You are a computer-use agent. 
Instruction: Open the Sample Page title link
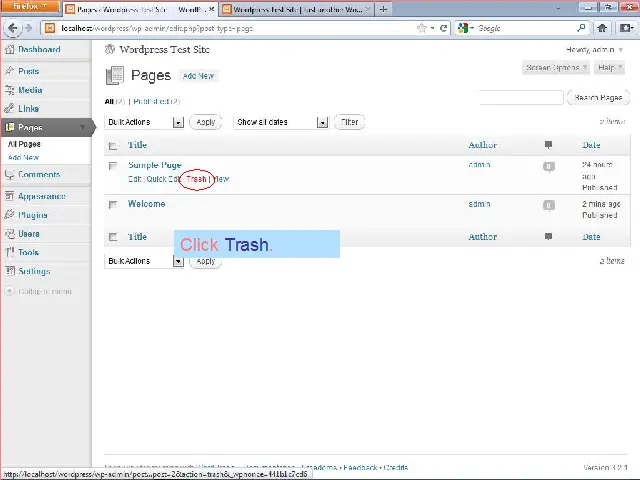point(155,165)
